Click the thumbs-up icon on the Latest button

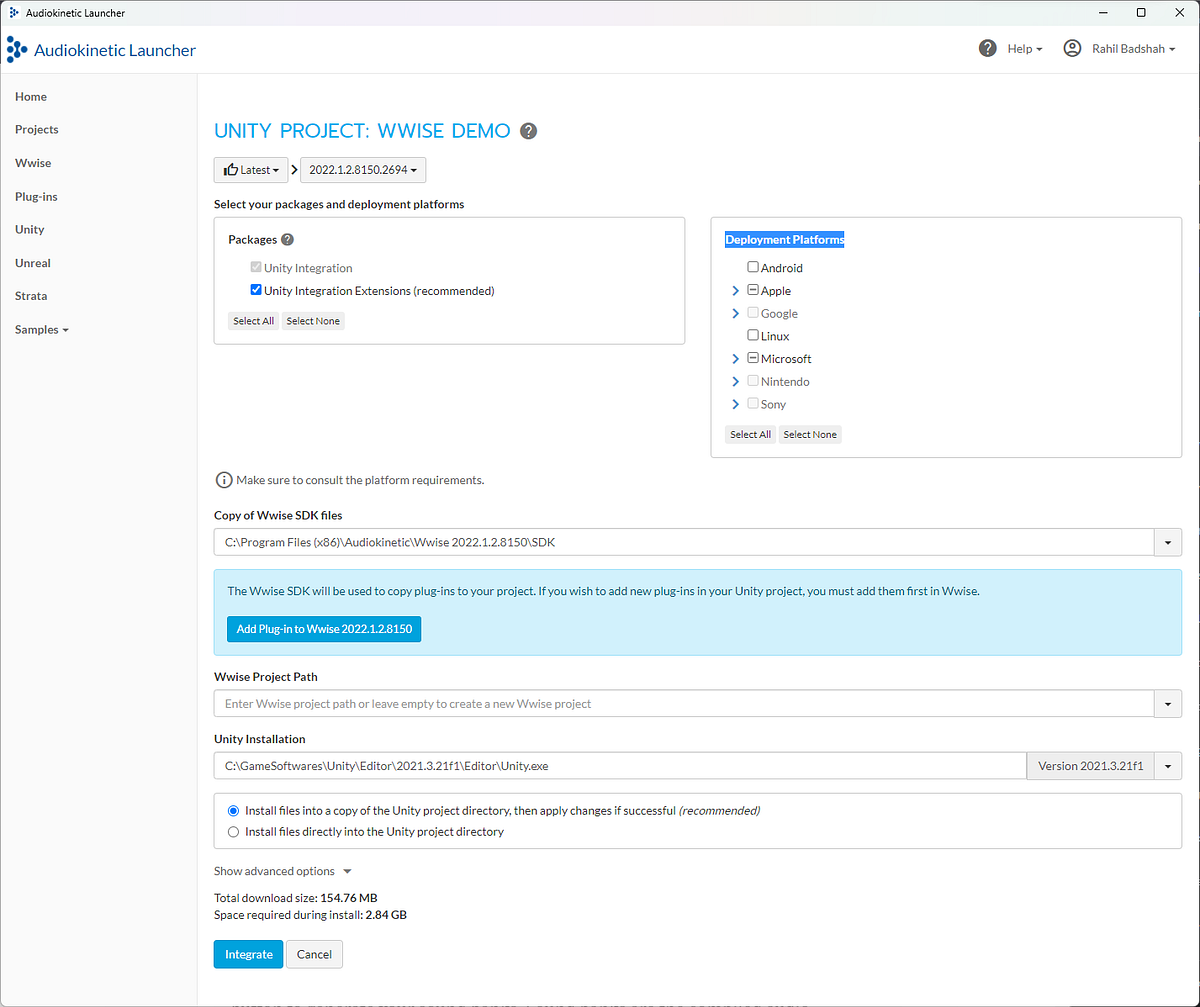click(x=231, y=169)
